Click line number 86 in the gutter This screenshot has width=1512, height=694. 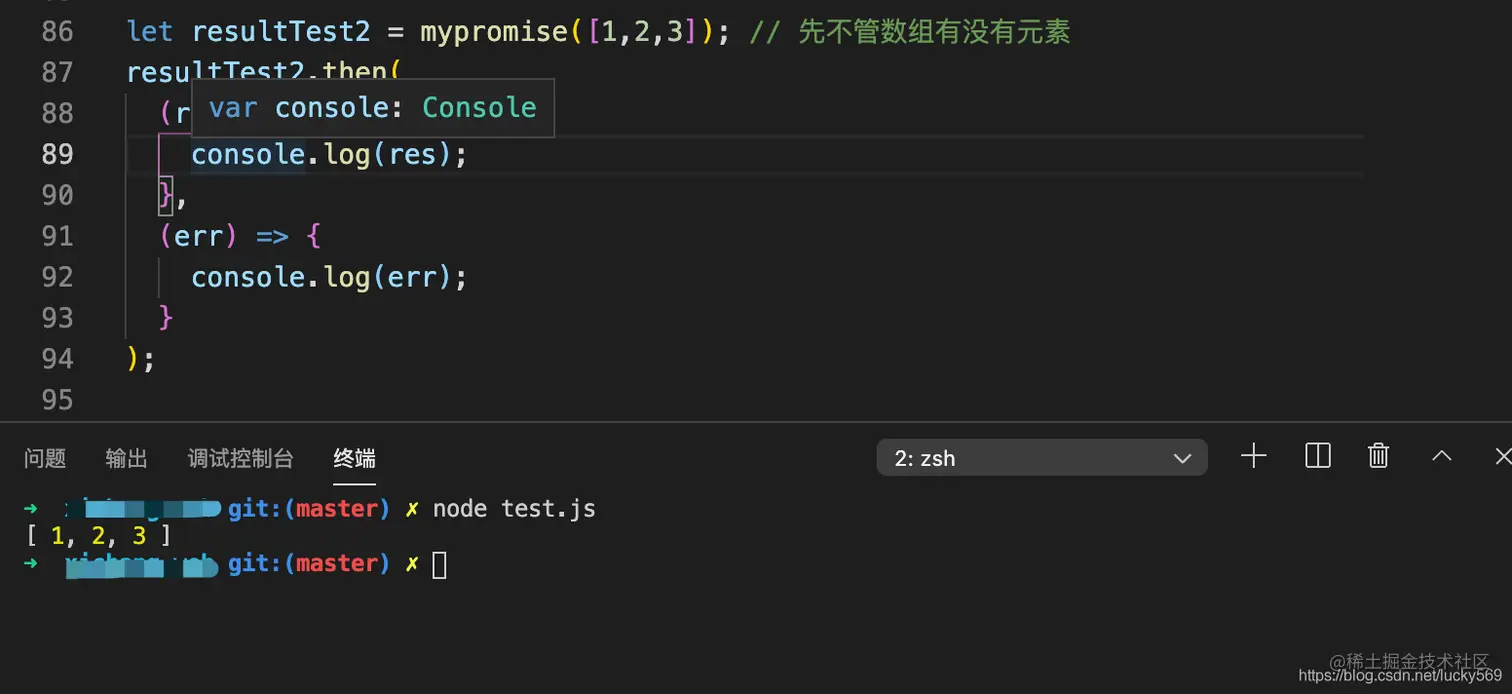(x=58, y=31)
